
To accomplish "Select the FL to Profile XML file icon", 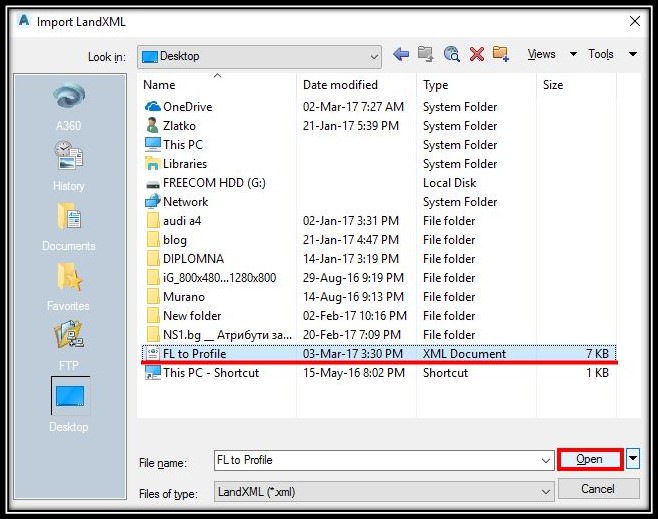I will click(x=153, y=353).
